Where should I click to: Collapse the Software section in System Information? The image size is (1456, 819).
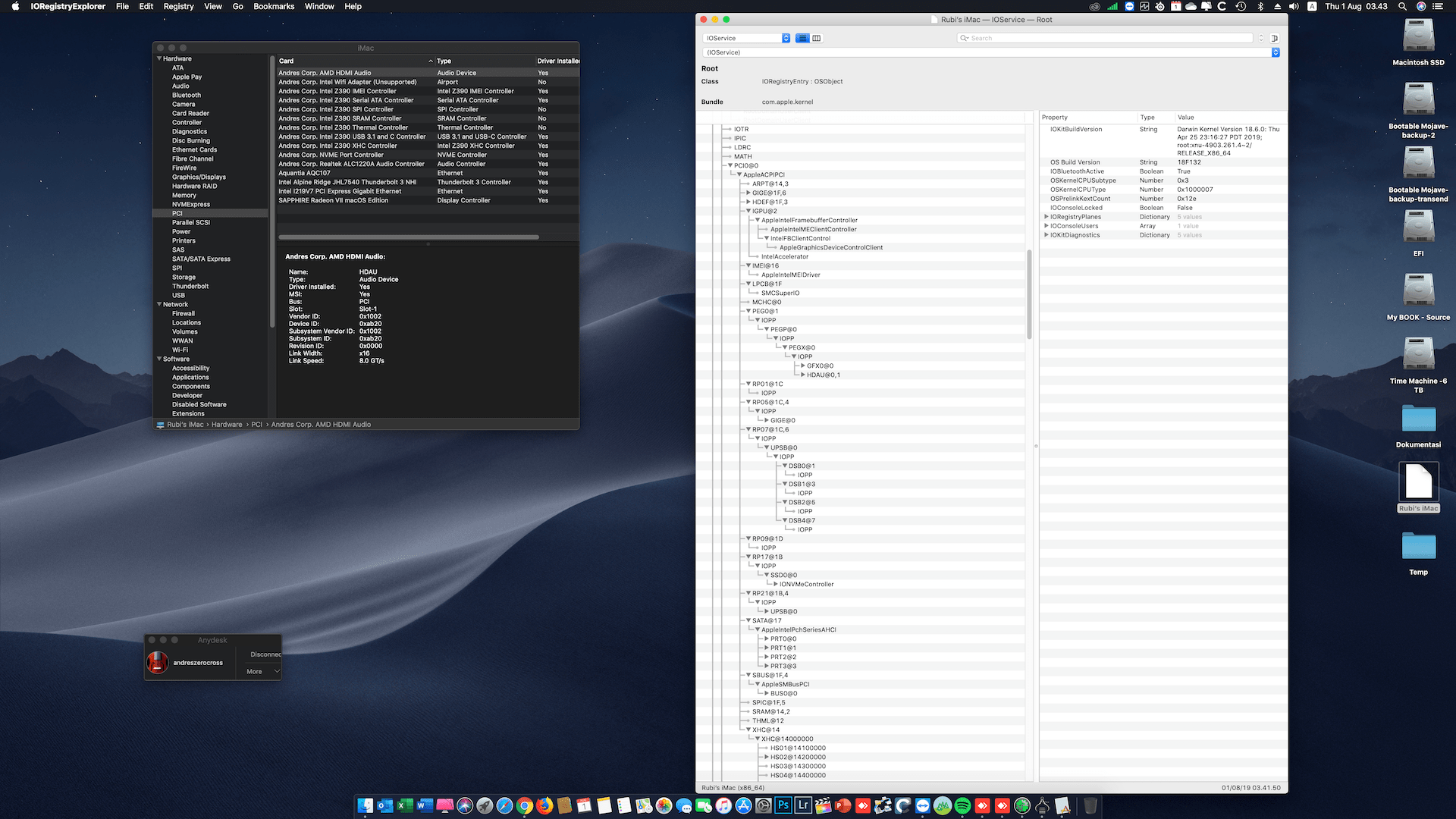pyautogui.click(x=159, y=359)
